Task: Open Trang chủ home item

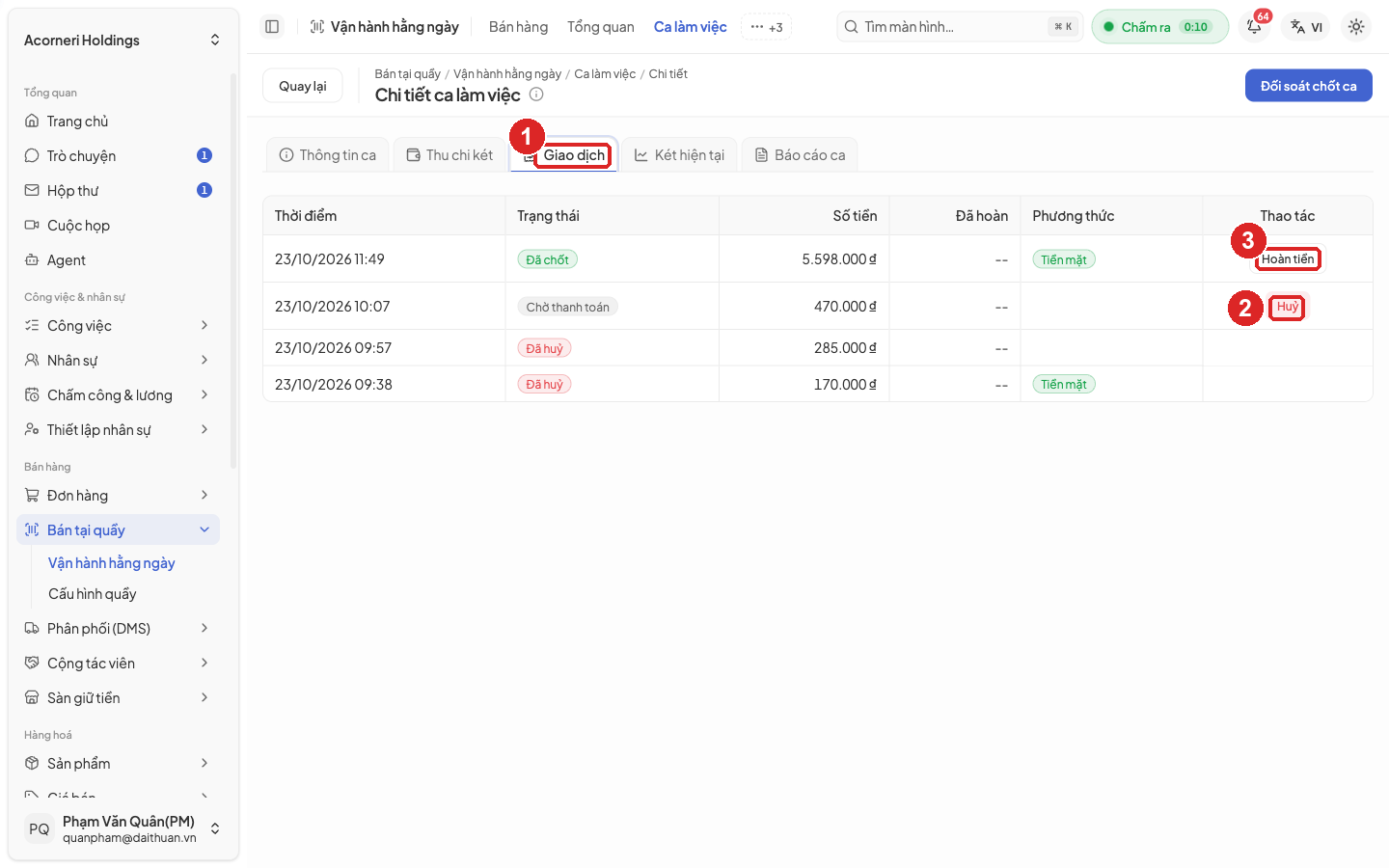Action: click(118, 122)
